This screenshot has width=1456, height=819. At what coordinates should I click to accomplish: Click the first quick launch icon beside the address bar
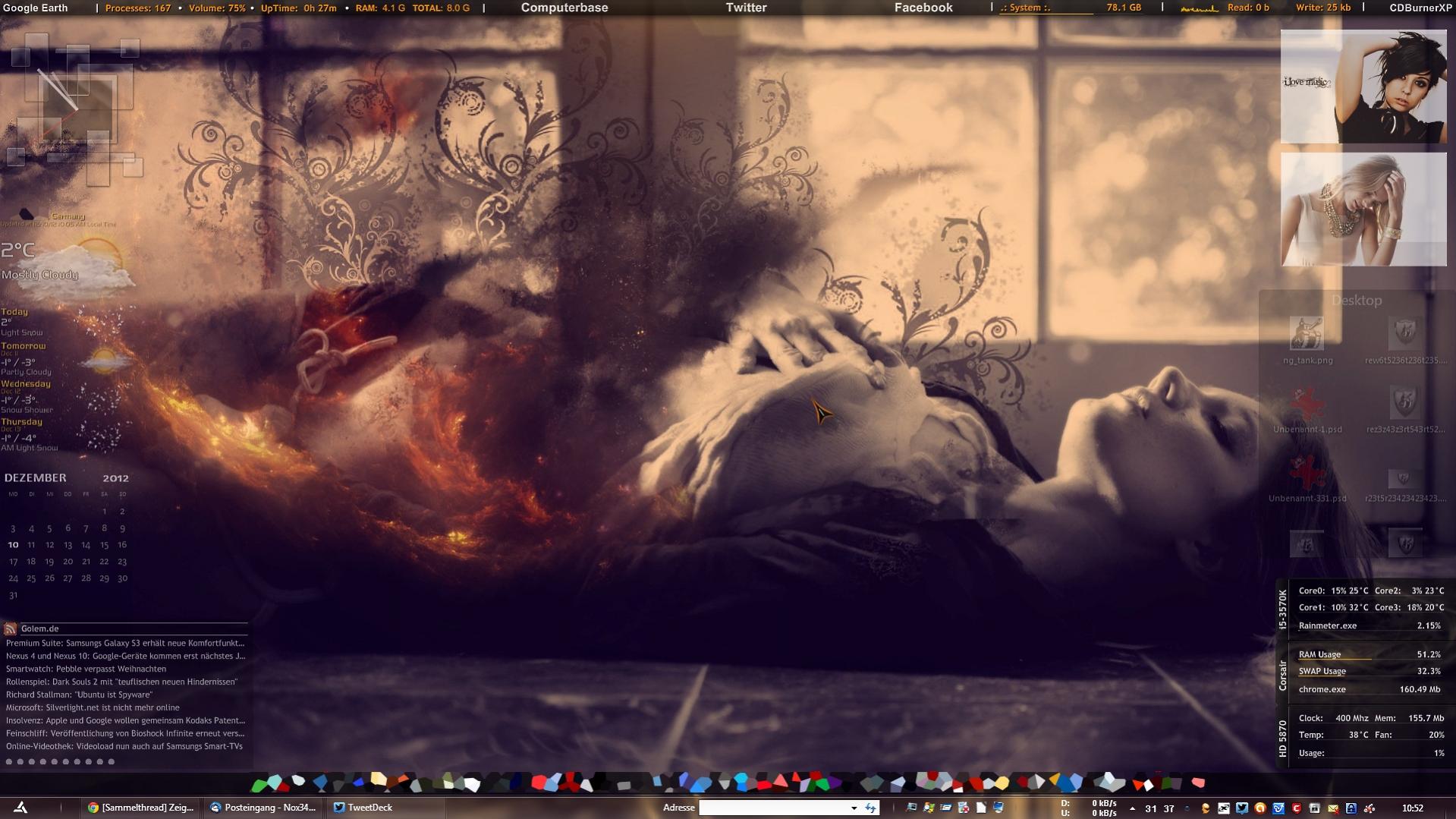911,808
